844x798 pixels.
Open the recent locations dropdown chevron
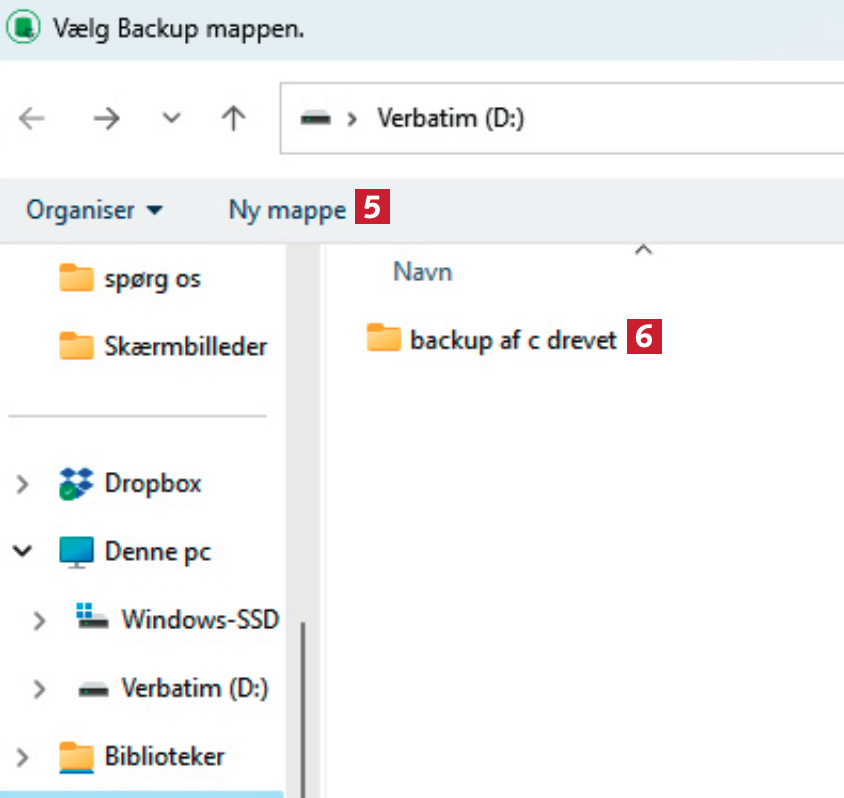[x=171, y=119]
